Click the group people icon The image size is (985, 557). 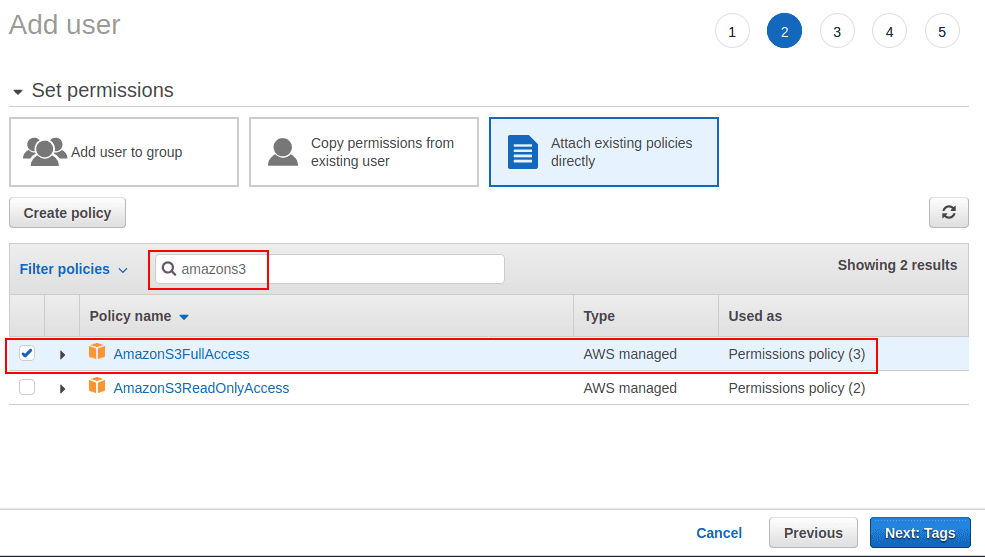45,152
